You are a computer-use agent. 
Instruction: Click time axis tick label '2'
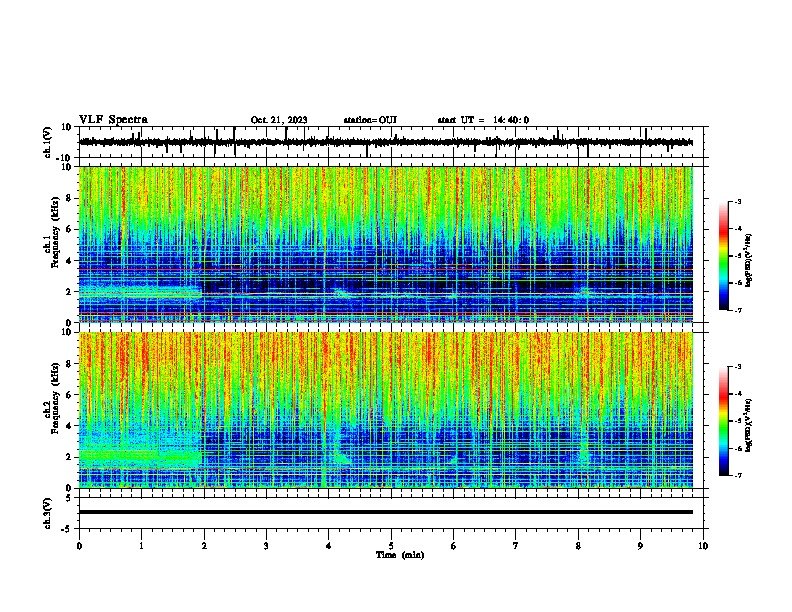click(x=204, y=546)
